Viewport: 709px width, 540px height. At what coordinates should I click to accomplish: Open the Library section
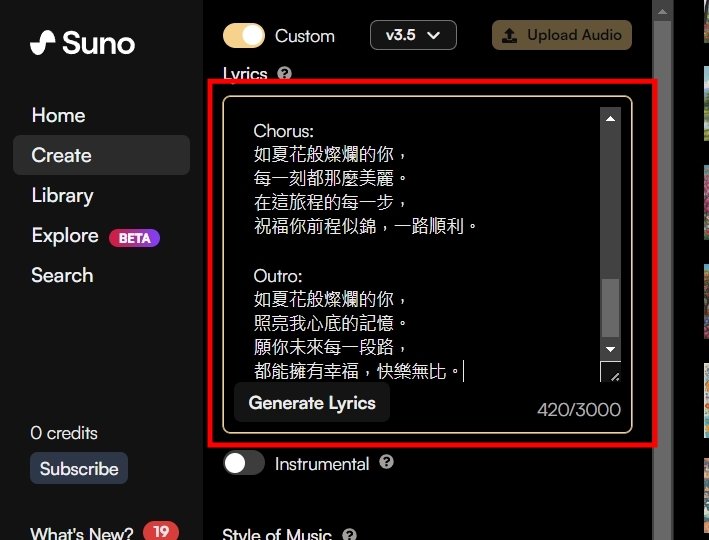tap(62, 195)
